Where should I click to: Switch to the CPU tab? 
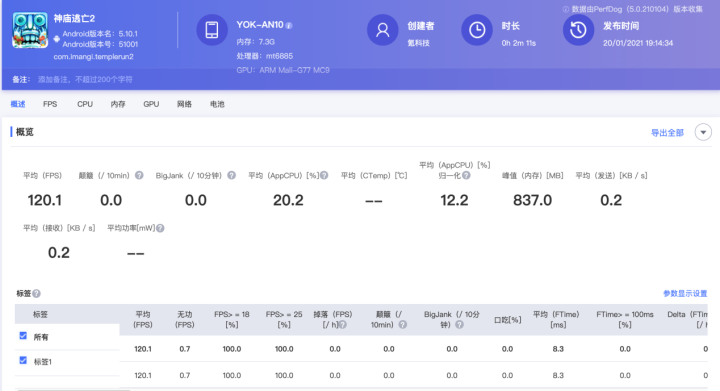pos(85,104)
